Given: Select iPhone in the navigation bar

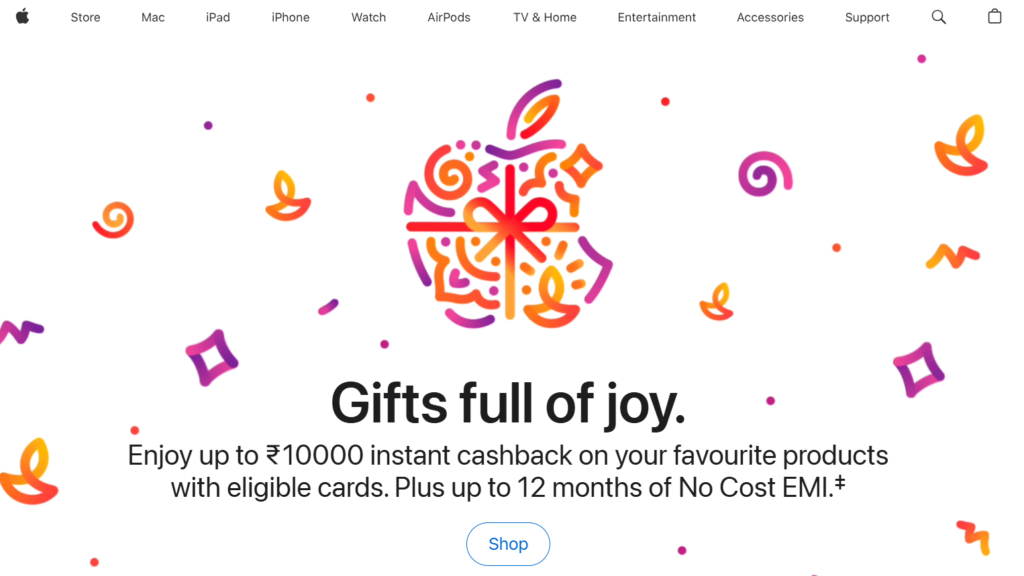Looking at the screenshot, I should pyautogui.click(x=291, y=18).
